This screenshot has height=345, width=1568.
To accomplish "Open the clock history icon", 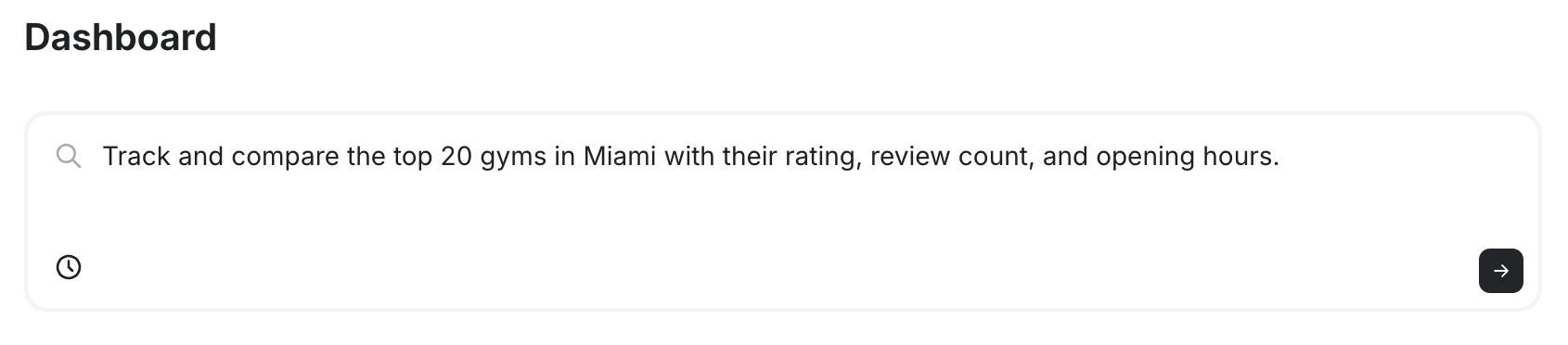I will click(69, 267).
